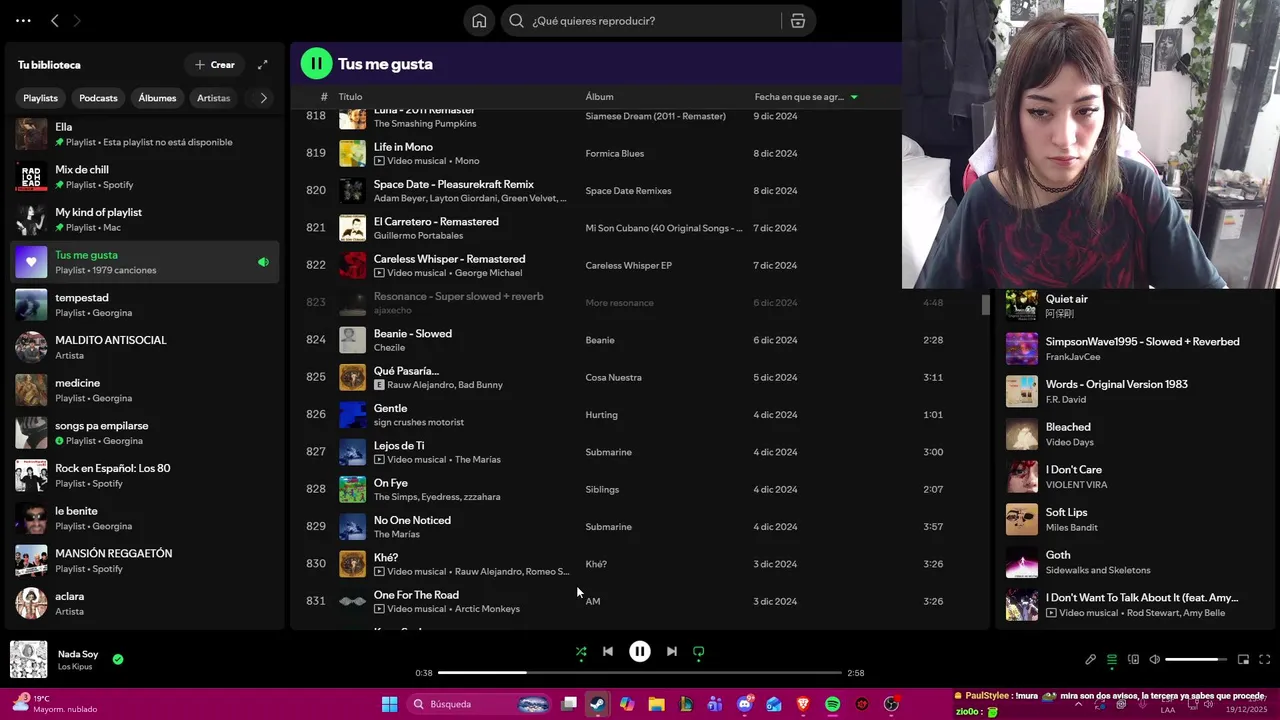The image size is (1280, 720).
Task: Open Spotify taskbar icon
Action: (832, 704)
